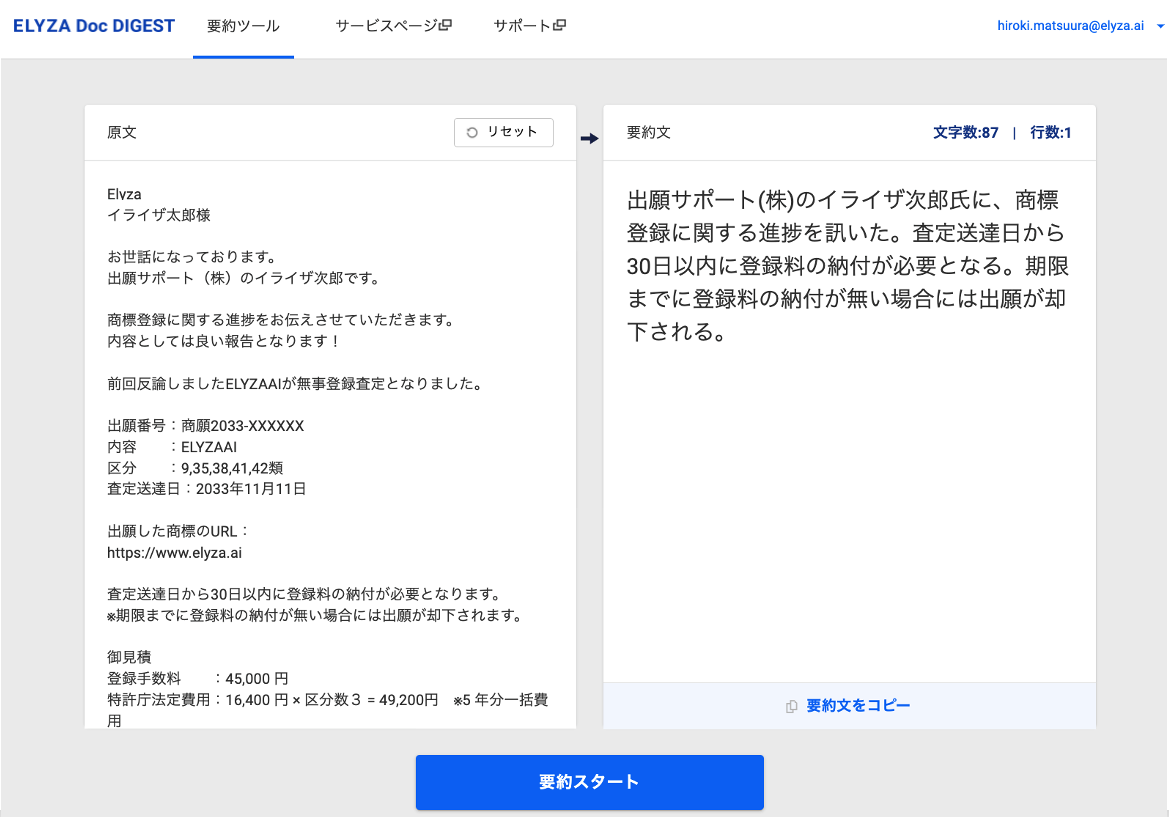Screen dimensions: 1169x817
Task: Click the line 内容：ELYZAAI
Action: tap(172, 447)
